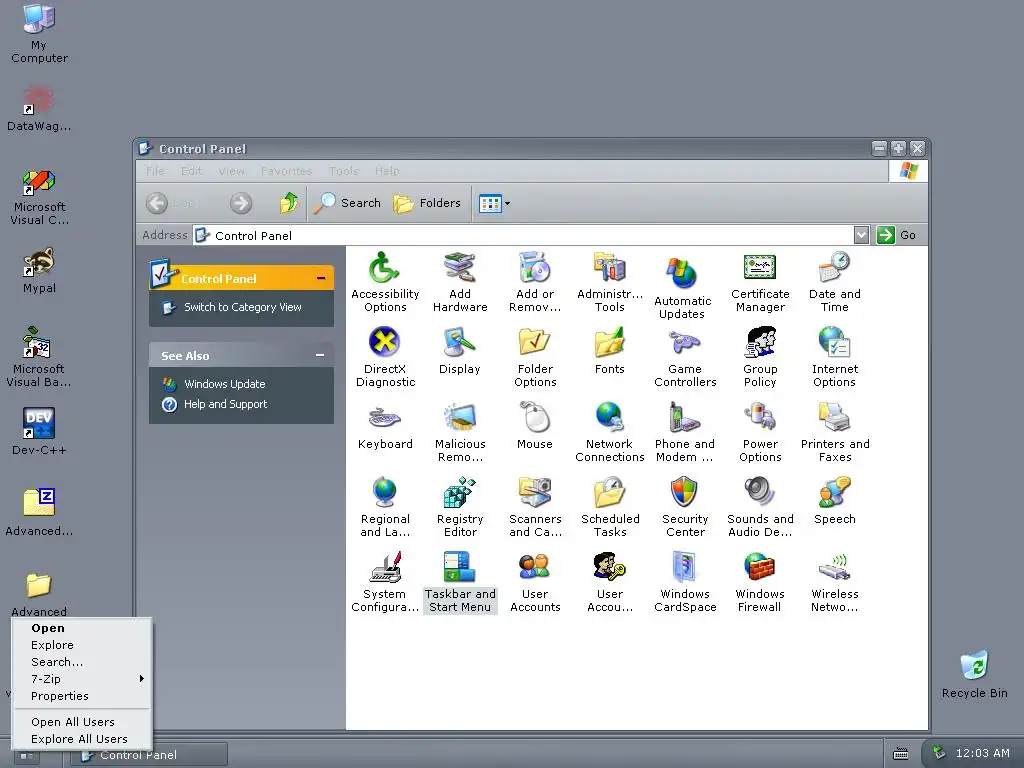Collapse the See Also section

click(320, 355)
